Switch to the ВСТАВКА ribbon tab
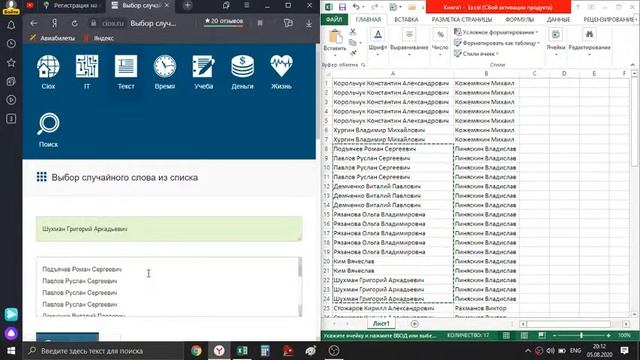This screenshot has width=640, height=360. pos(406,19)
